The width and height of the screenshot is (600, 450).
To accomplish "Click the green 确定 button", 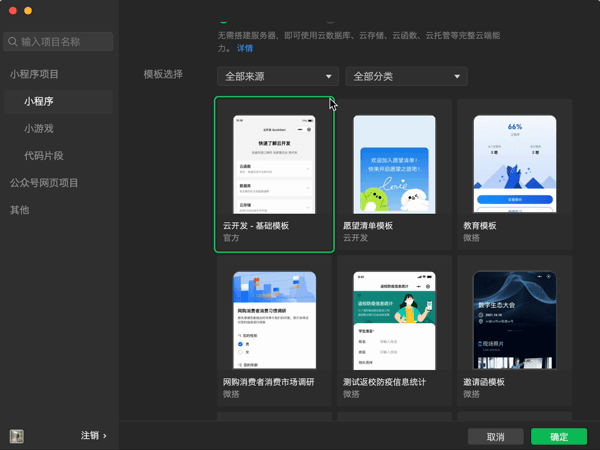I will [x=559, y=437].
